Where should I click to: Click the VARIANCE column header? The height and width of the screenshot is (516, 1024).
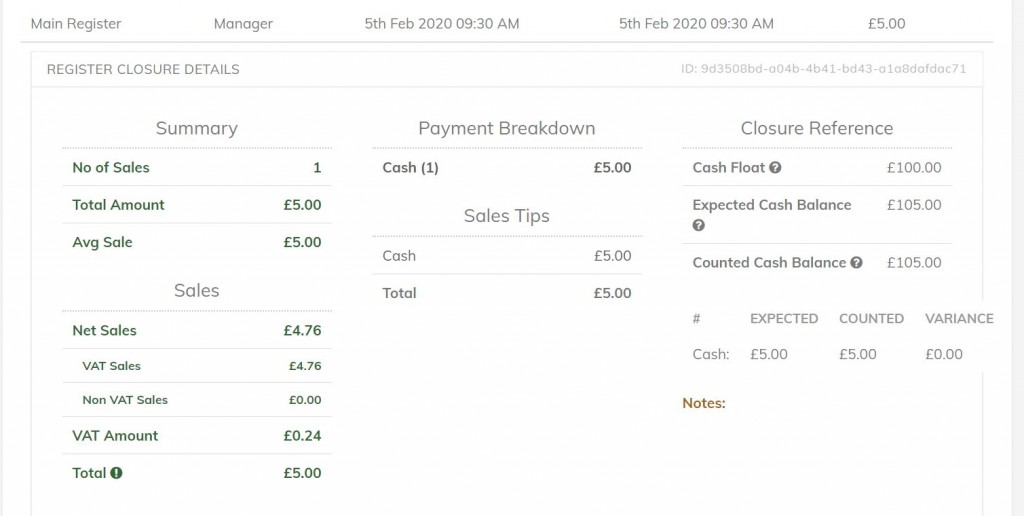(x=958, y=319)
